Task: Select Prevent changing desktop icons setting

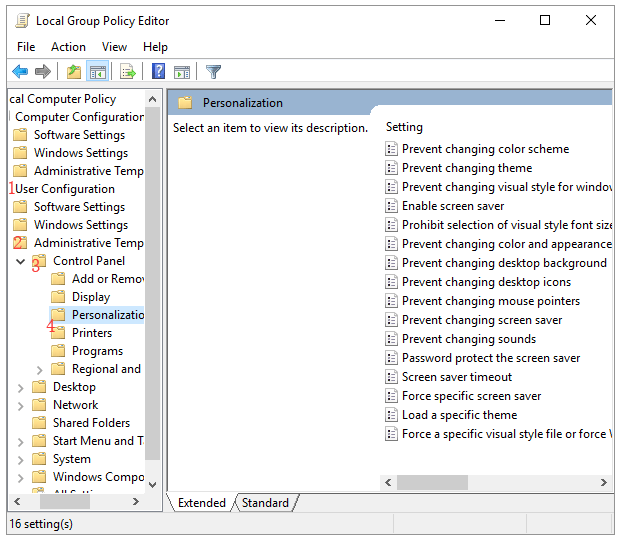Action: tap(486, 282)
